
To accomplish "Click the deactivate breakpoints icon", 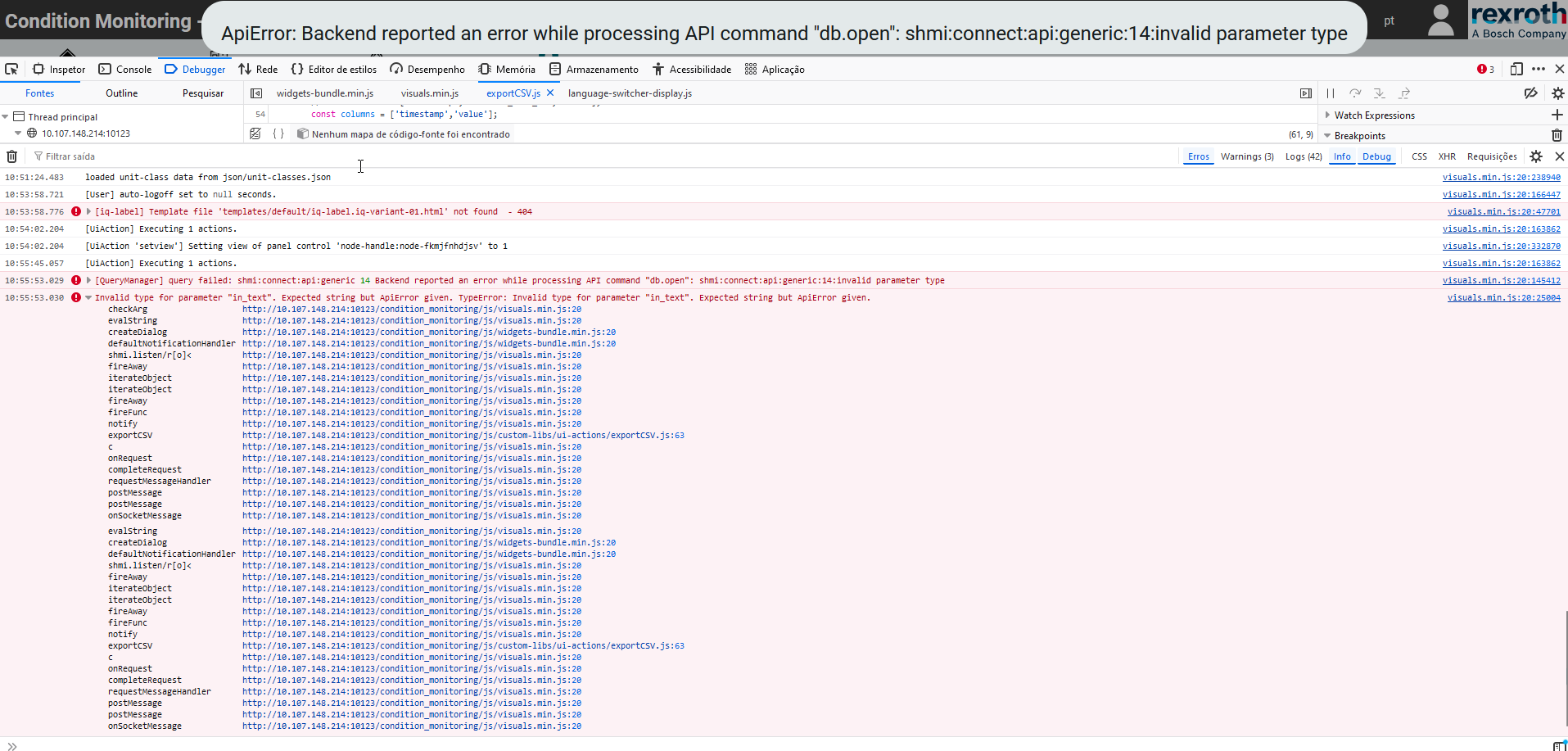I will [x=1530, y=93].
